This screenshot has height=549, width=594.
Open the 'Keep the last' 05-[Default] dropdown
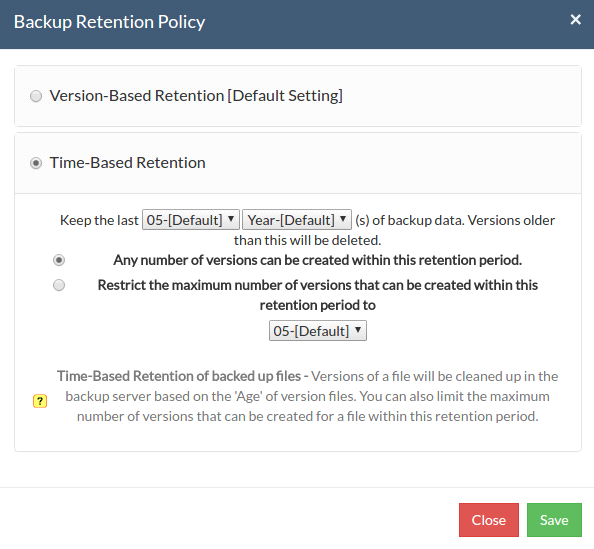tap(191, 220)
